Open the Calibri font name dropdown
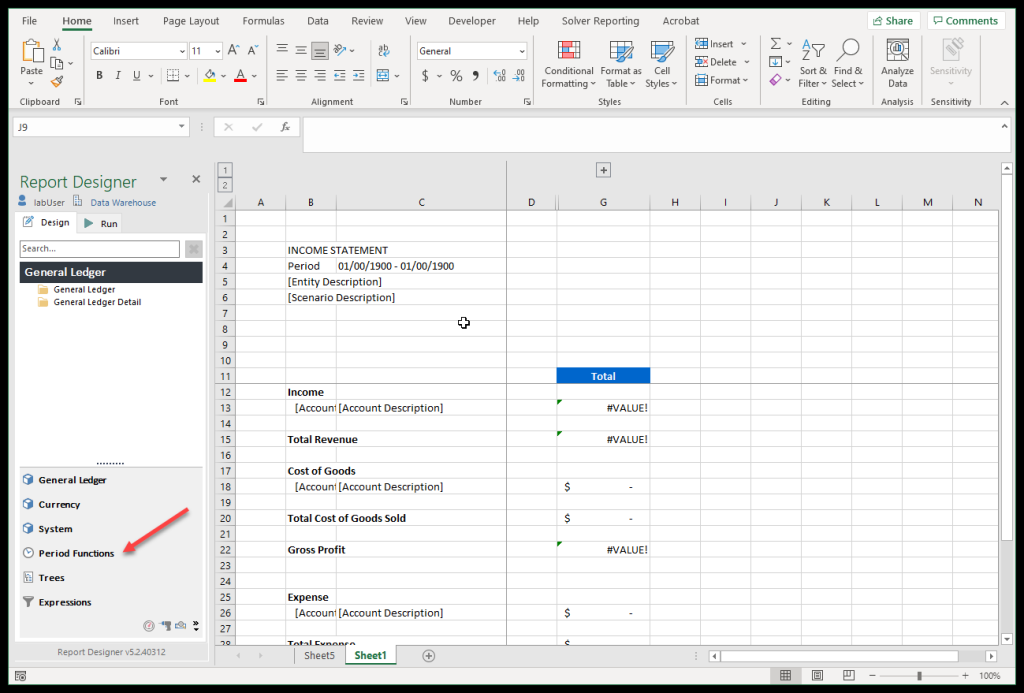 [x=181, y=51]
